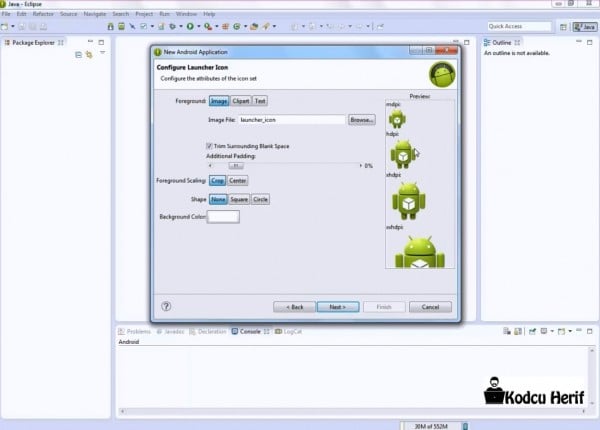
Task: Open the New file dropdown arrow
Action: point(13,26)
